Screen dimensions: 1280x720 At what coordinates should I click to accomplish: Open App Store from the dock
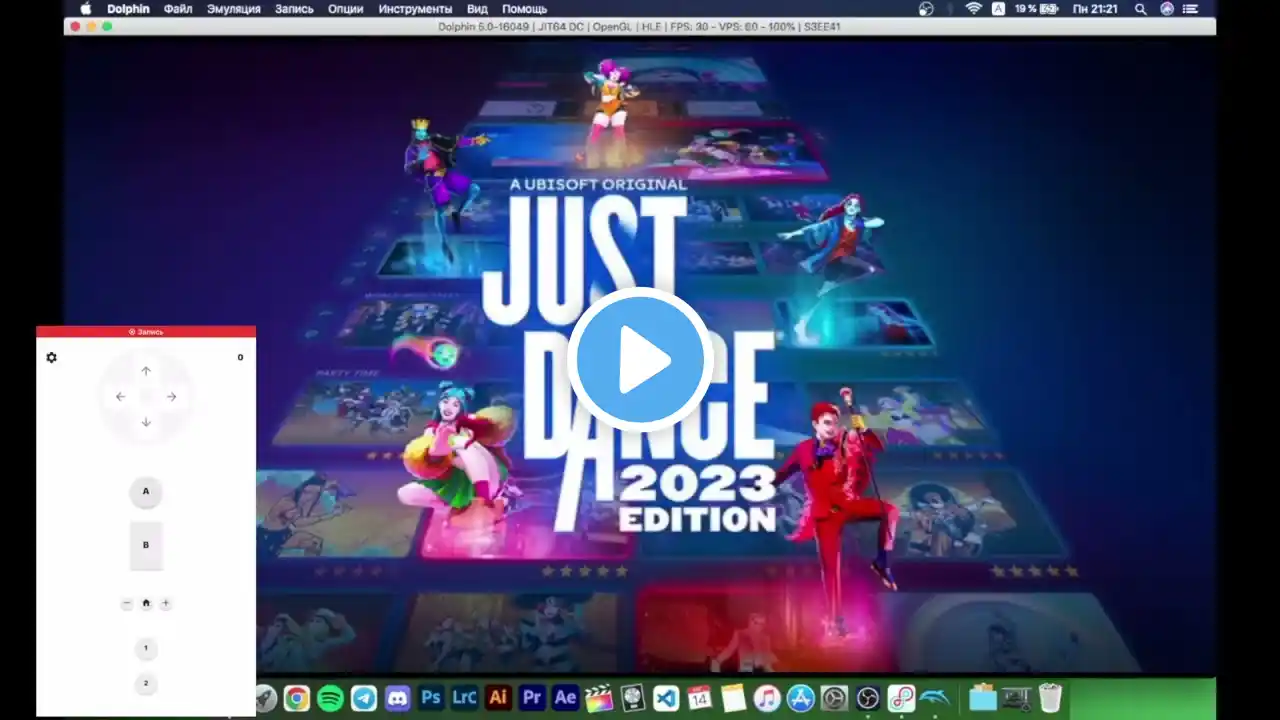click(x=801, y=698)
